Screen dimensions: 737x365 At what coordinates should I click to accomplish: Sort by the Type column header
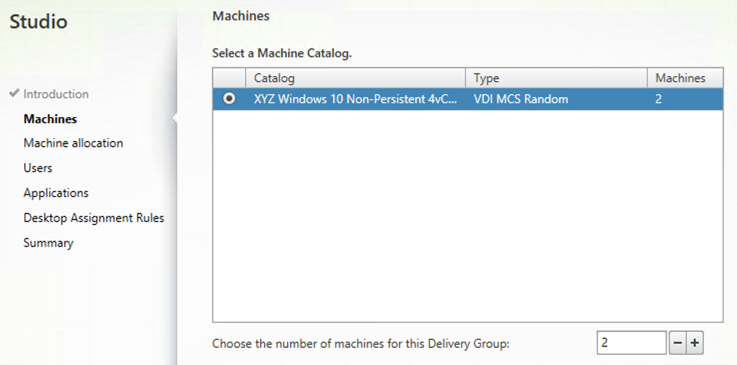coord(557,78)
